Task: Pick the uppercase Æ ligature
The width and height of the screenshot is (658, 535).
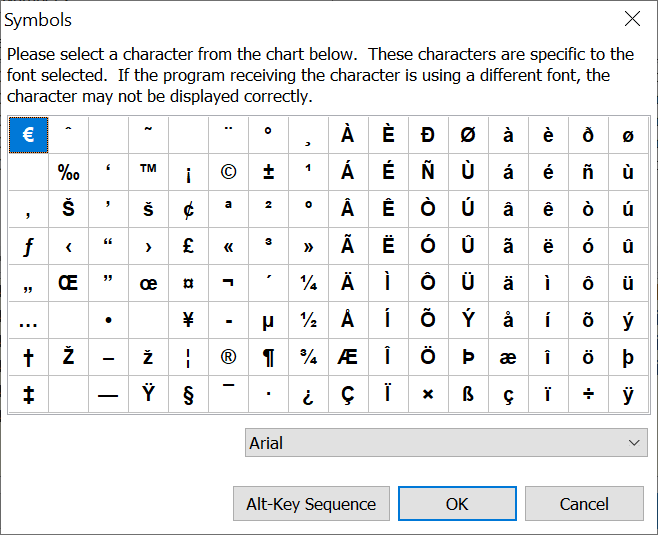Action: click(348, 357)
